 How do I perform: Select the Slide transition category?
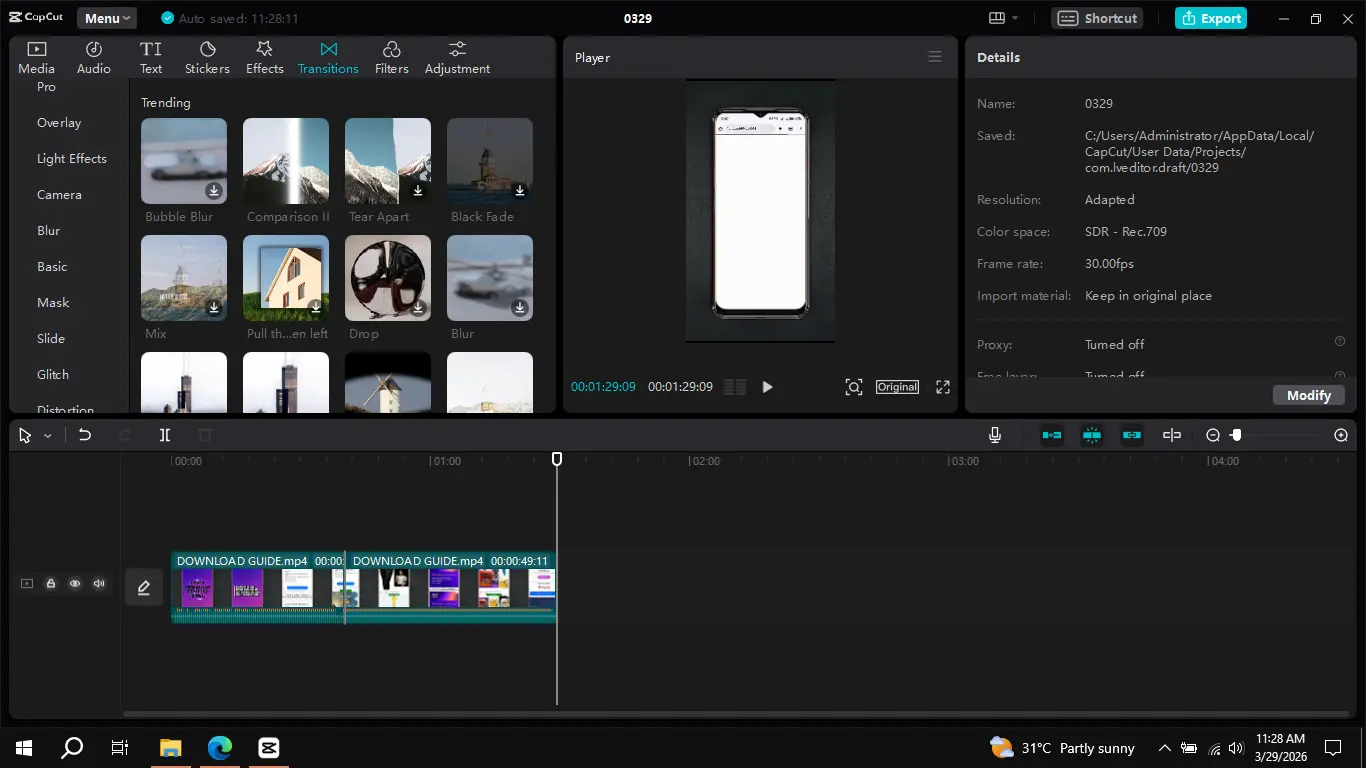point(51,339)
